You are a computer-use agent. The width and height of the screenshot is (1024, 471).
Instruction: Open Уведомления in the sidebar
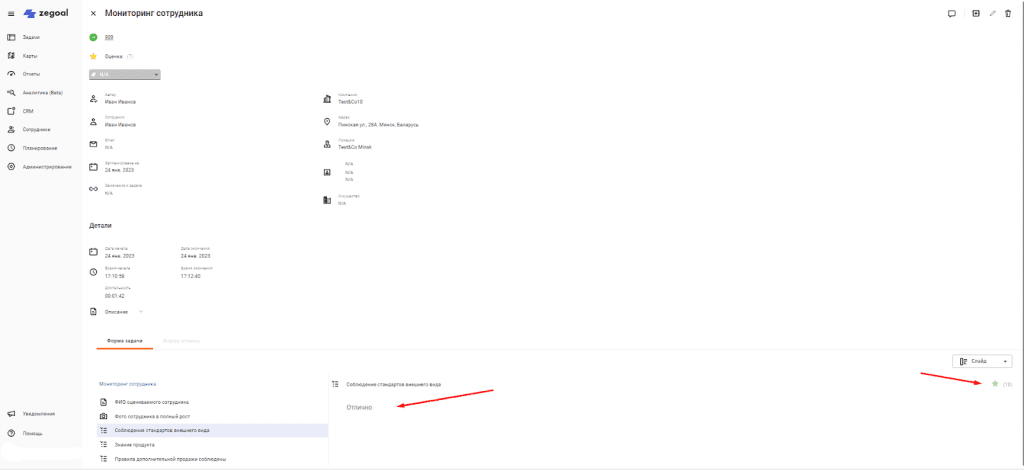[38, 413]
